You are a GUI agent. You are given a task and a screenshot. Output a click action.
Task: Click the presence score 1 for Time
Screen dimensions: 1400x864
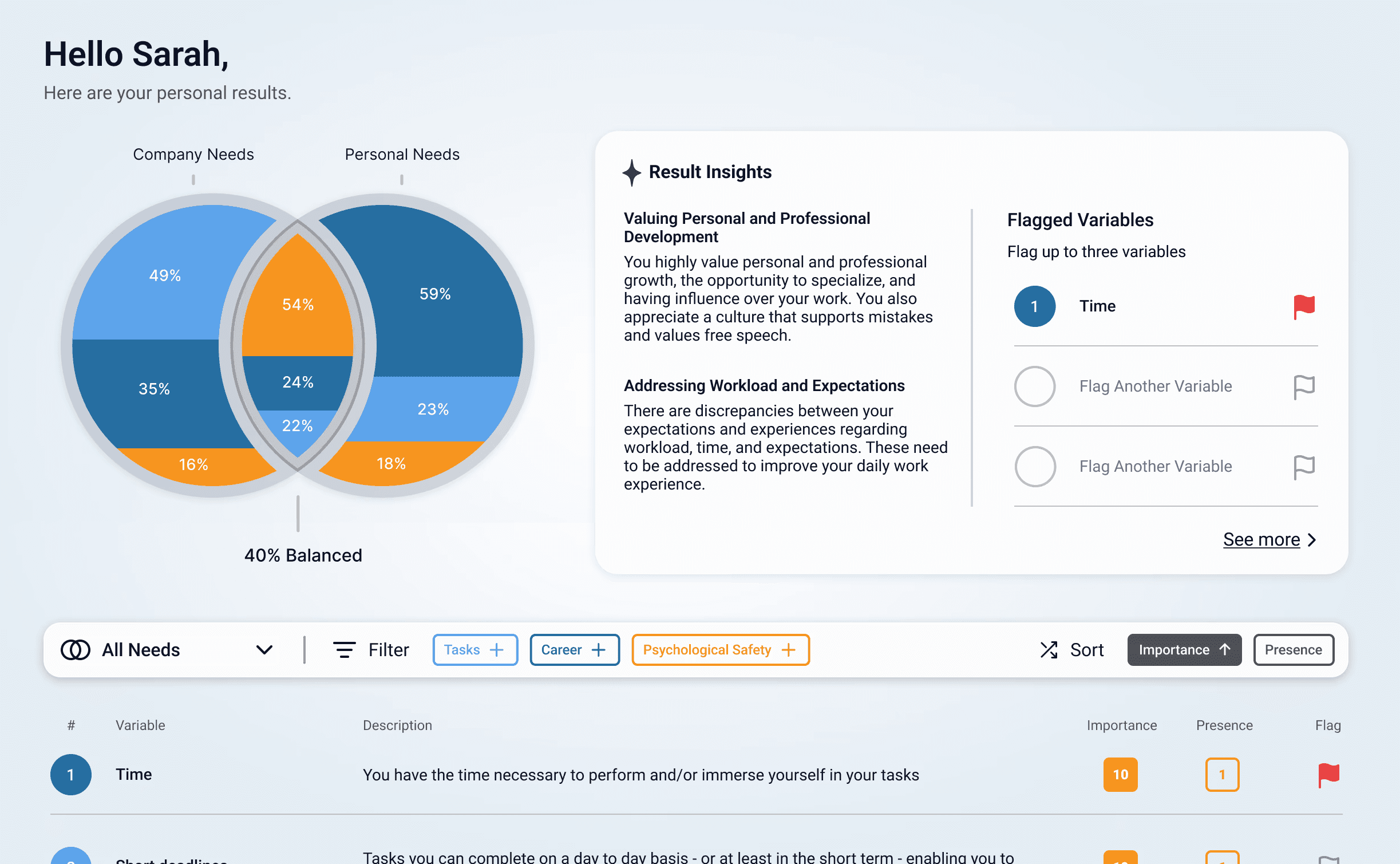pos(1222,775)
